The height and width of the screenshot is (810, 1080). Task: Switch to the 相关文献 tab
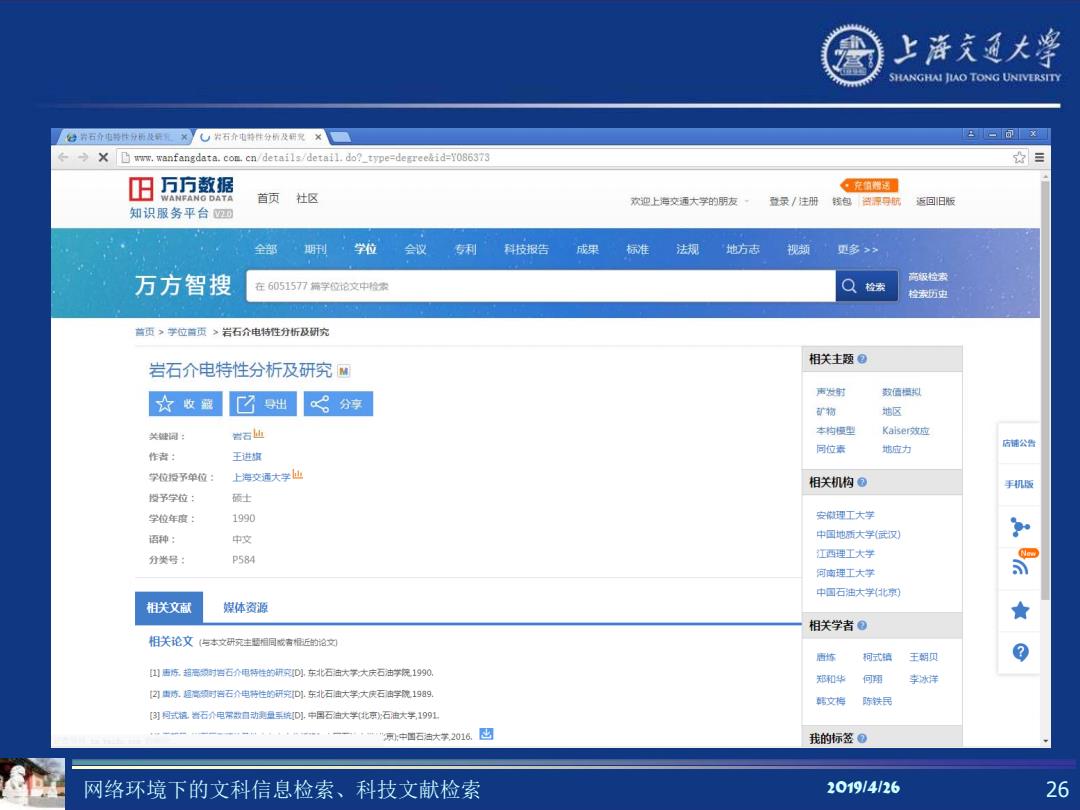point(169,608)
